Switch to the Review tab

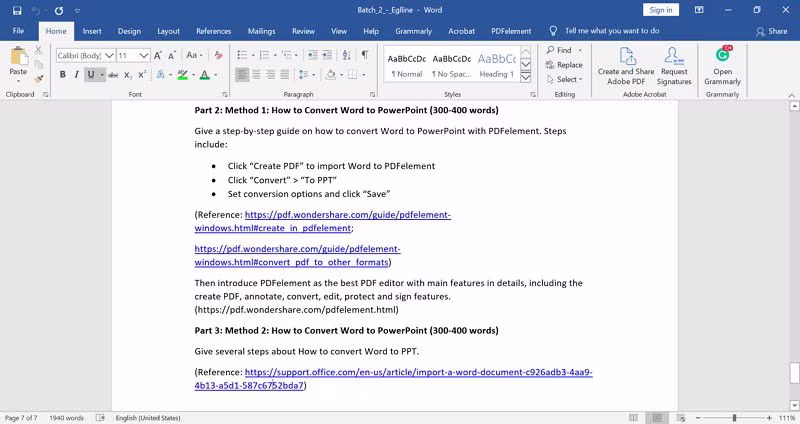click(x=303, y=31)
